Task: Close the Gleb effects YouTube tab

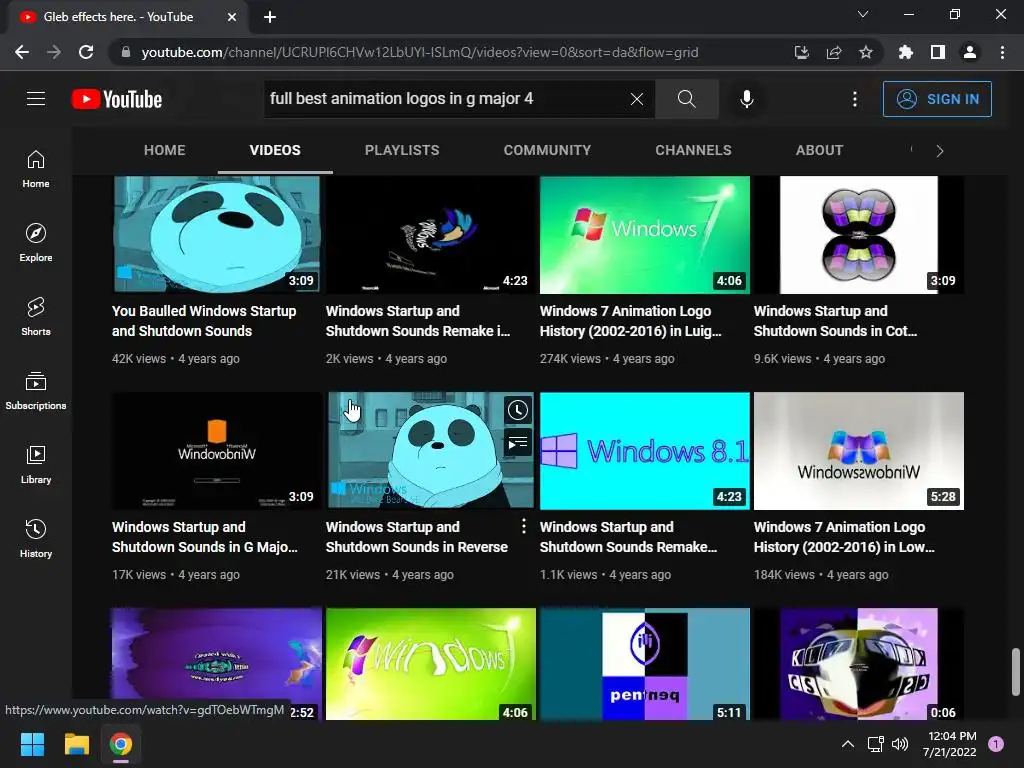Action: [232, 17]
